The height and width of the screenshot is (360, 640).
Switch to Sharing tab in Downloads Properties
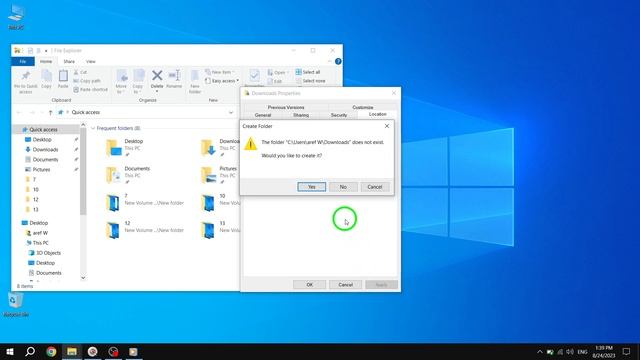(x=301, y=115)
